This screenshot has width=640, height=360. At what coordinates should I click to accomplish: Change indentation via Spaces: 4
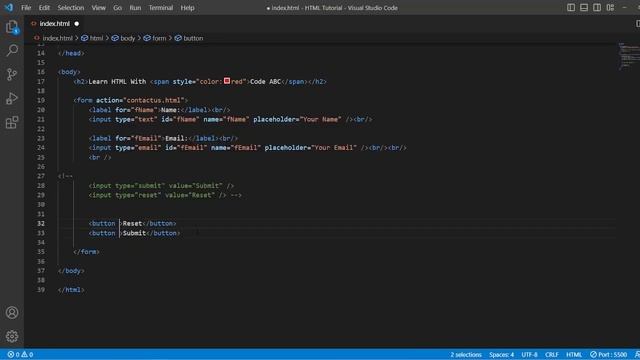tap(502, 355)
